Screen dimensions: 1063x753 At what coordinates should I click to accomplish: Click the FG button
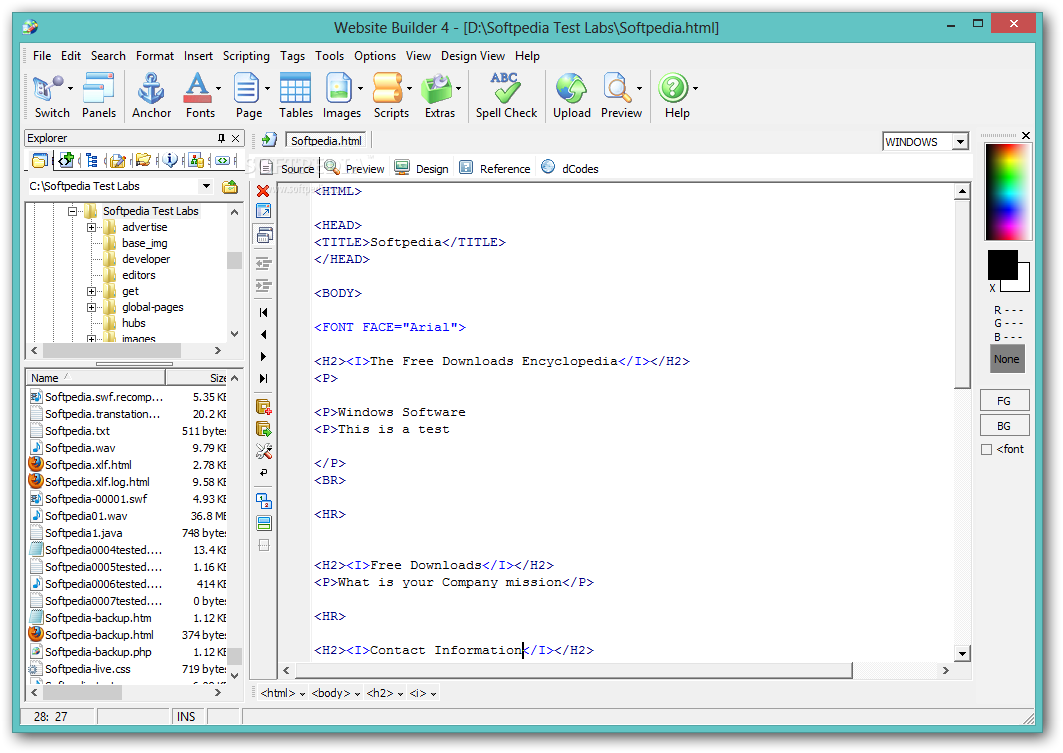click(1004, 401)
